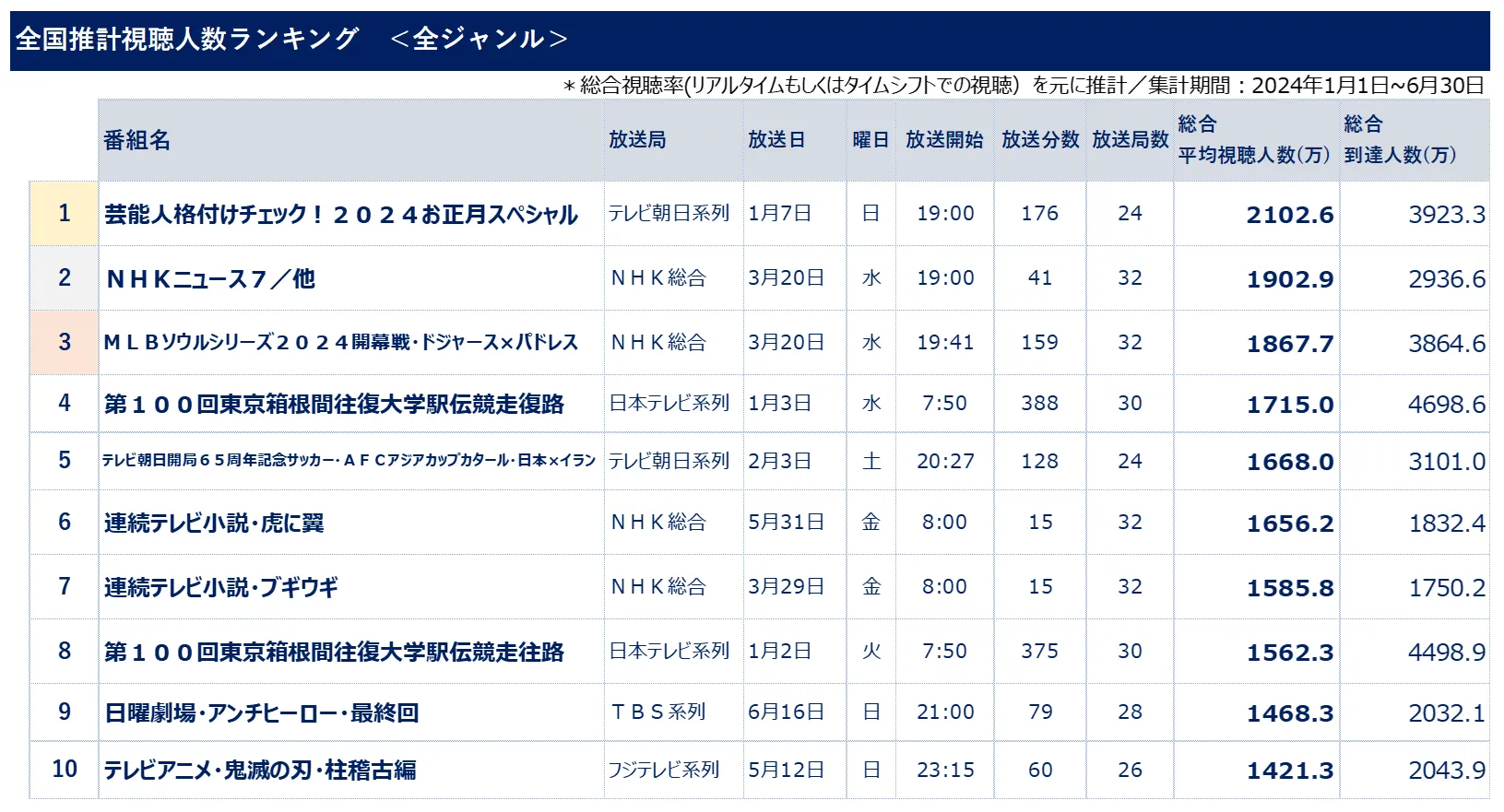Click the 放送開始 column header
Viewport: 1504px width, 812px height.
944,140
